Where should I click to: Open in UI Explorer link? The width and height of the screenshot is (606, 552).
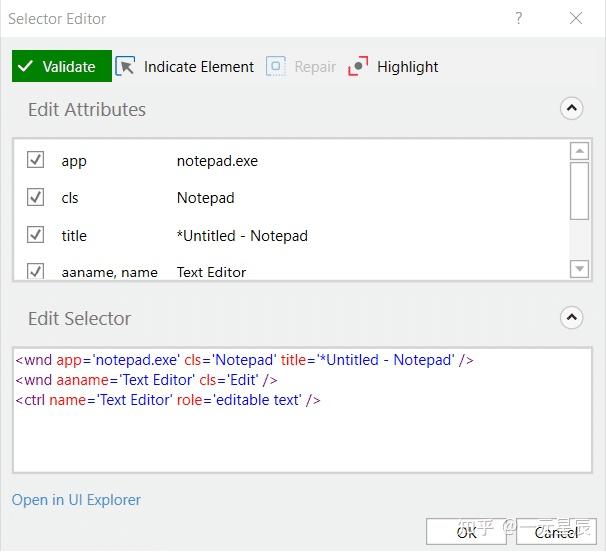[x=76, y=500]
